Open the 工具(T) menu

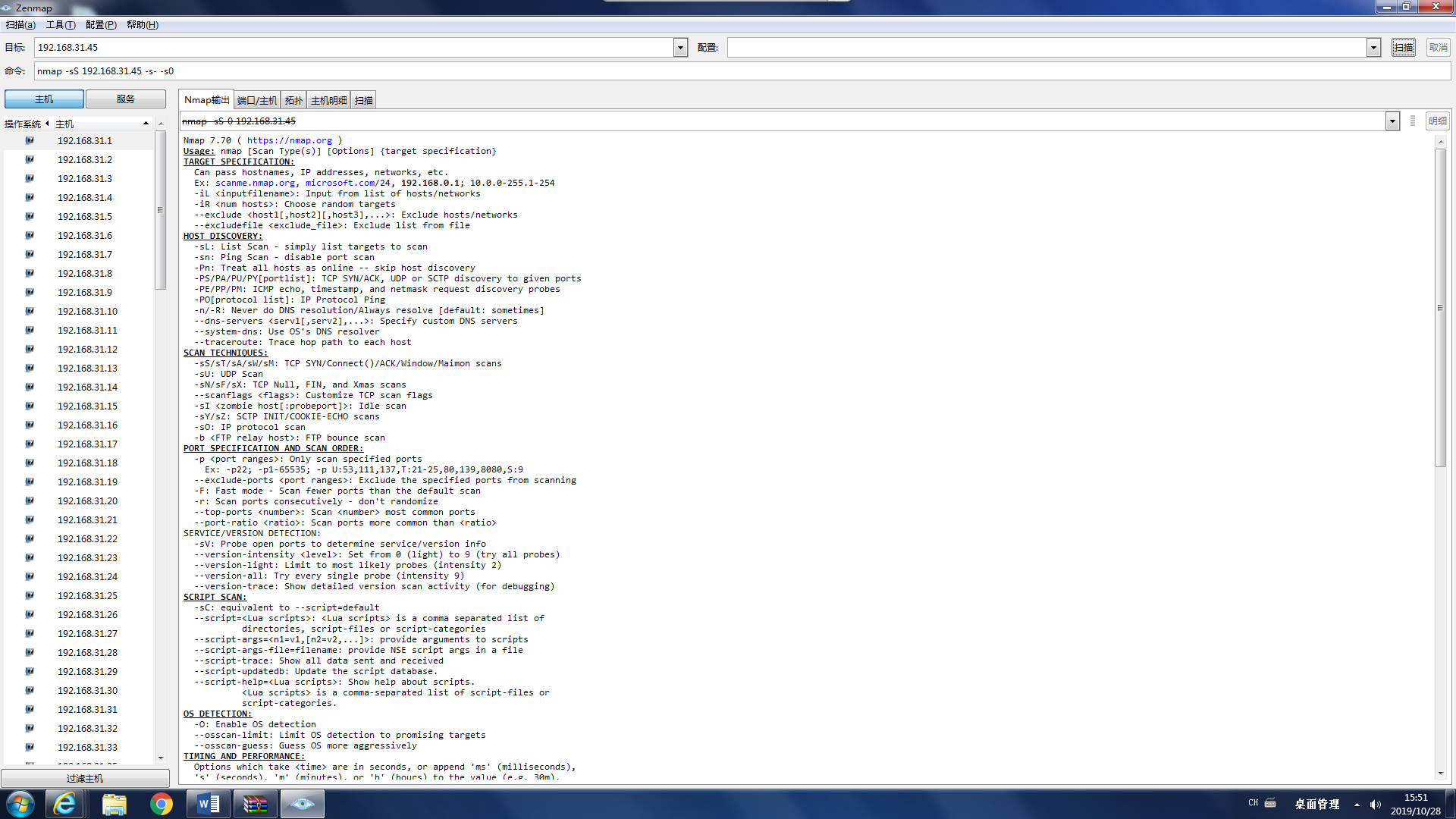(x=60, y=25)
